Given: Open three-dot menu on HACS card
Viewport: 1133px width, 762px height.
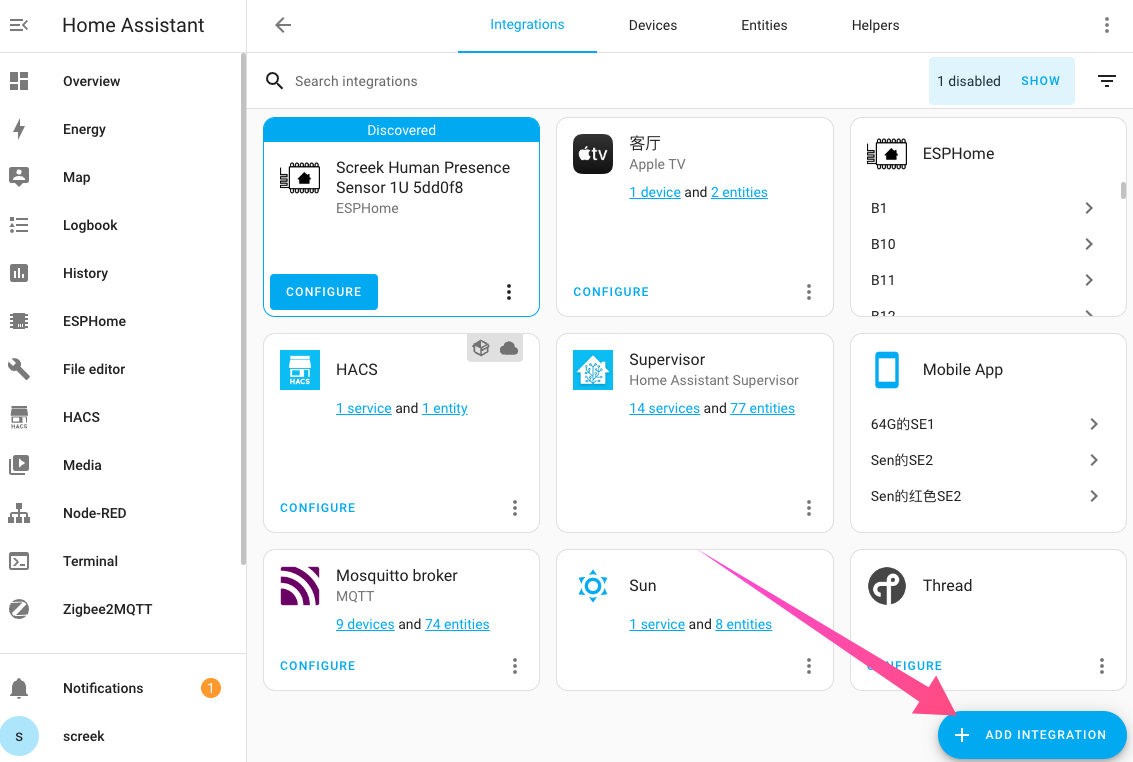Looking at the screenshot, I should point(515,508).
